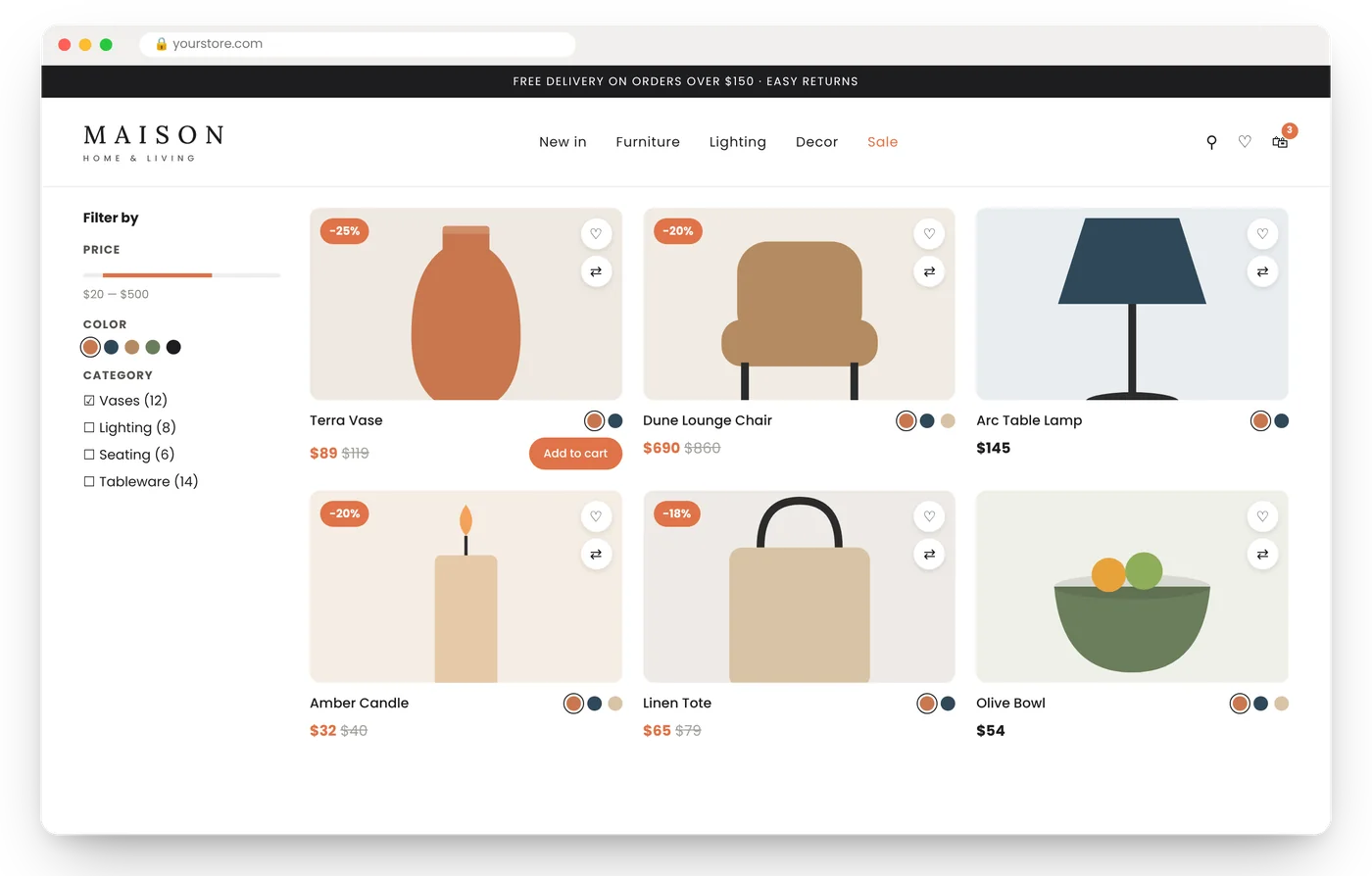The width and height of the screenshot is (1372, 876).
Task: Open the Linen Tote product image
Action: (x=799, y=587)
